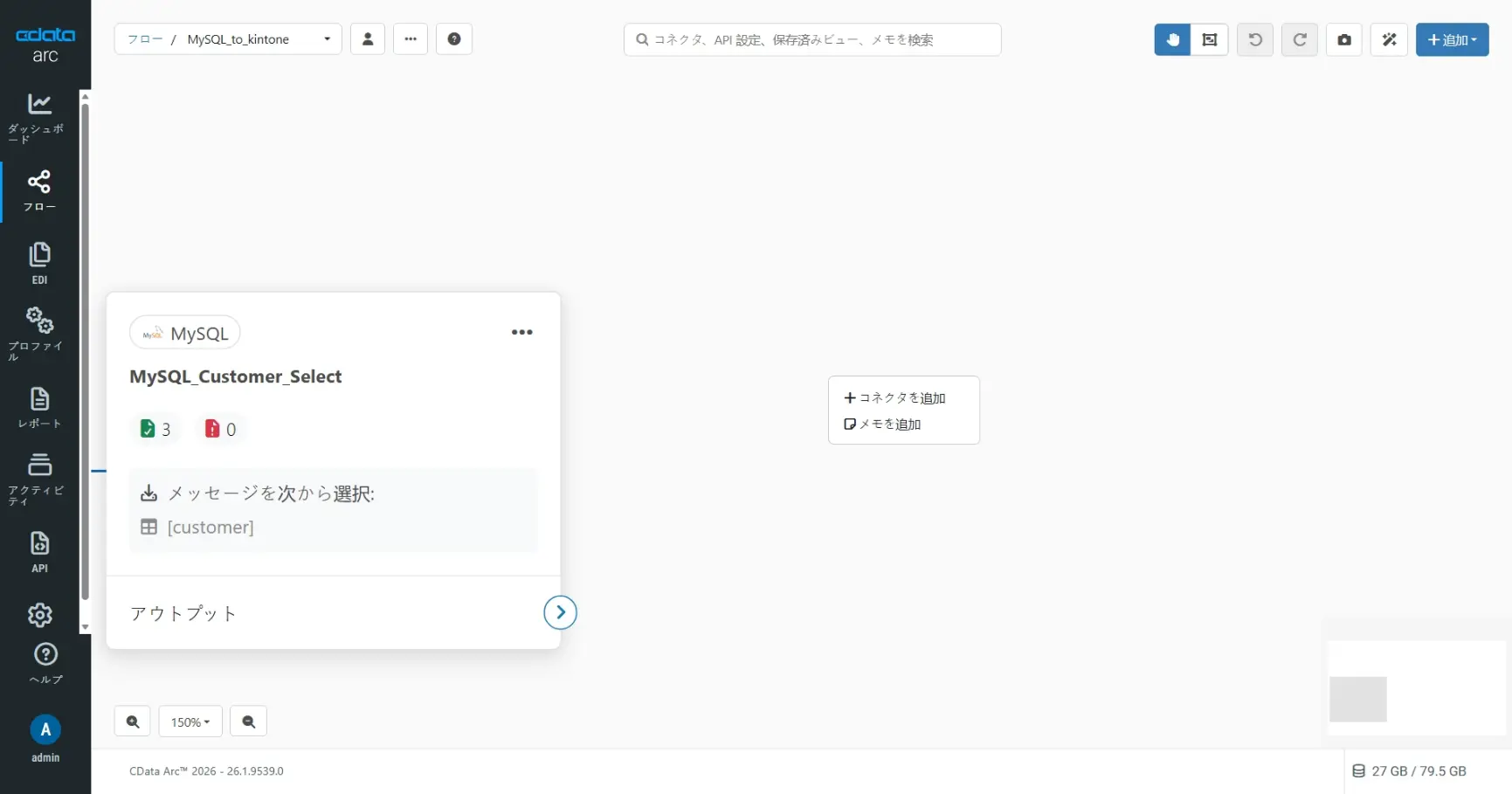The height and width of the screenshot is (794, 1512).
Task: Click the user/person icon button in the toolbar
Action: 368,39
